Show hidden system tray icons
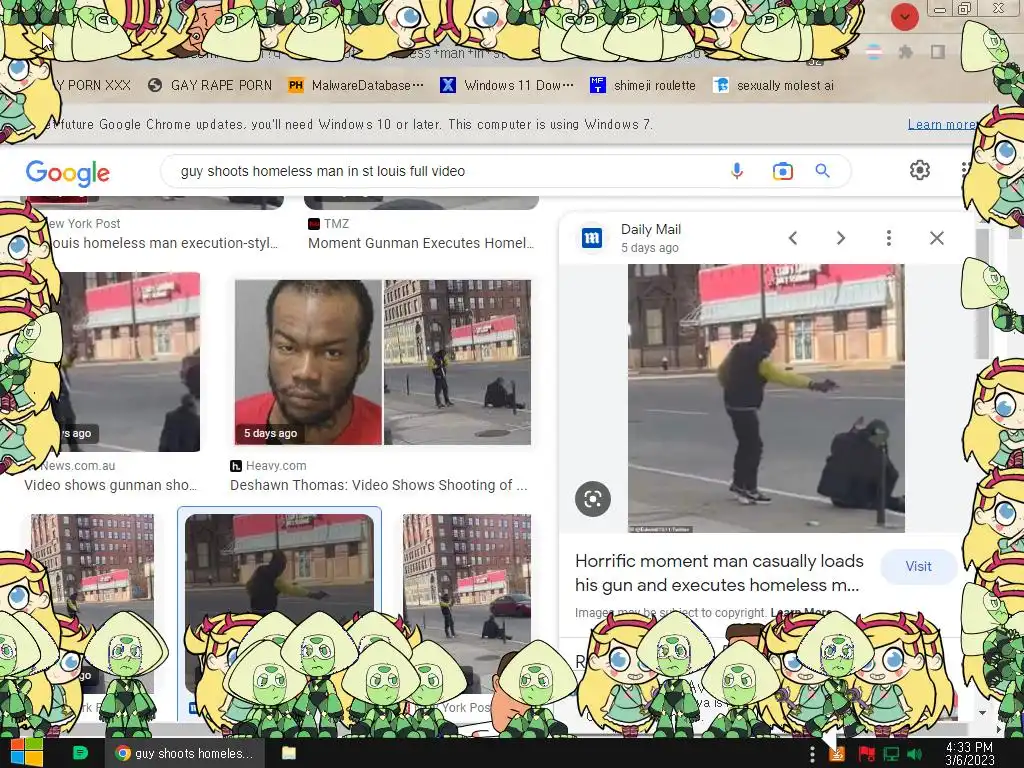 (812, 754)
